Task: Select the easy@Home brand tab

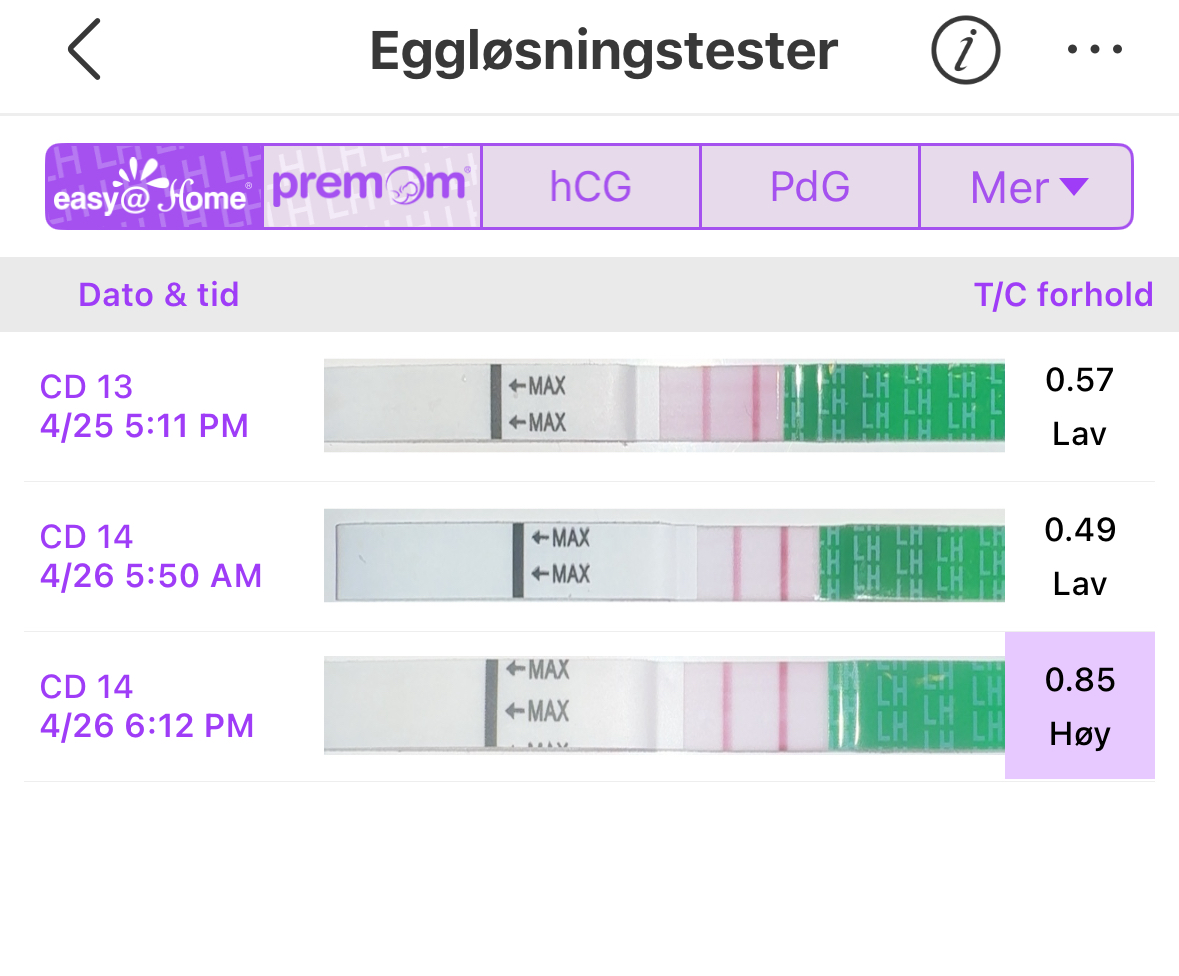Action: (x=155, y=187)
